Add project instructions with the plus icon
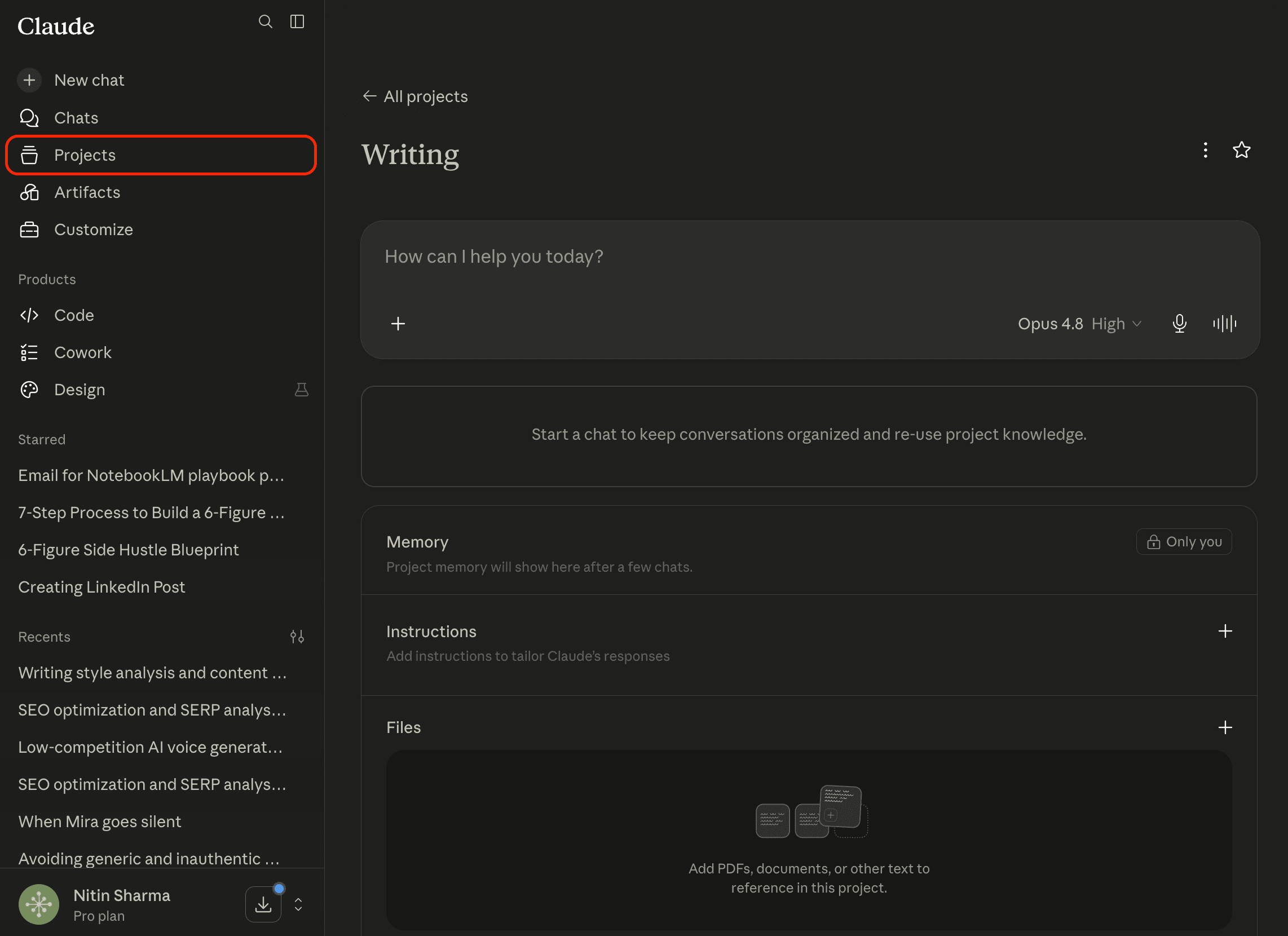 (1225, 631)
